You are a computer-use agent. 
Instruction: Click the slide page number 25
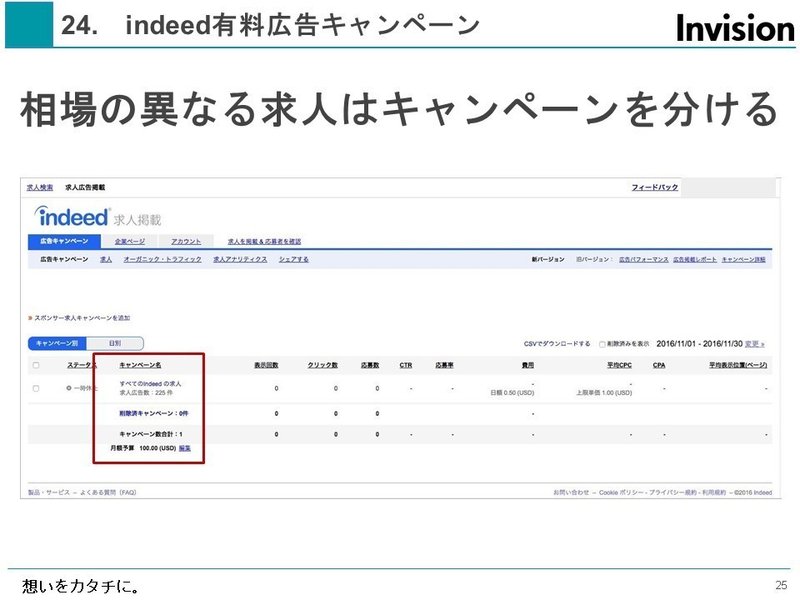[x=781, y=585]
